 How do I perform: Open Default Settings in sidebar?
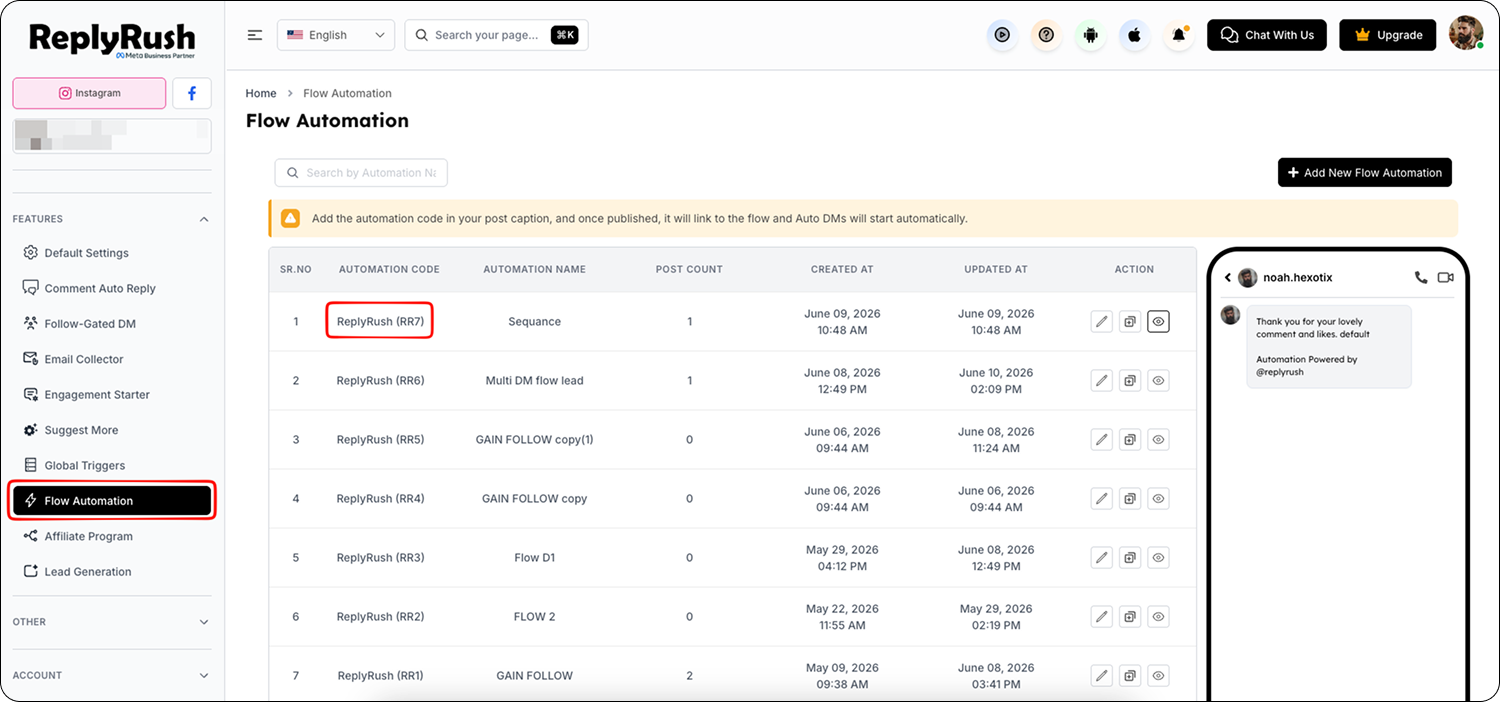point(112,253)
